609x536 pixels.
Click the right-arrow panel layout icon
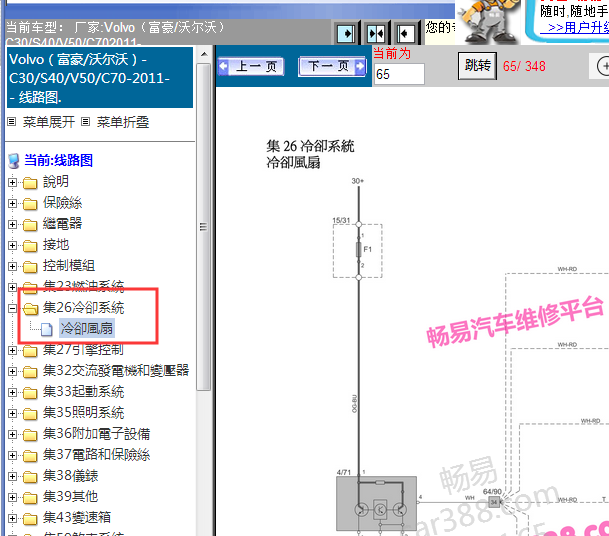point(346,33)
